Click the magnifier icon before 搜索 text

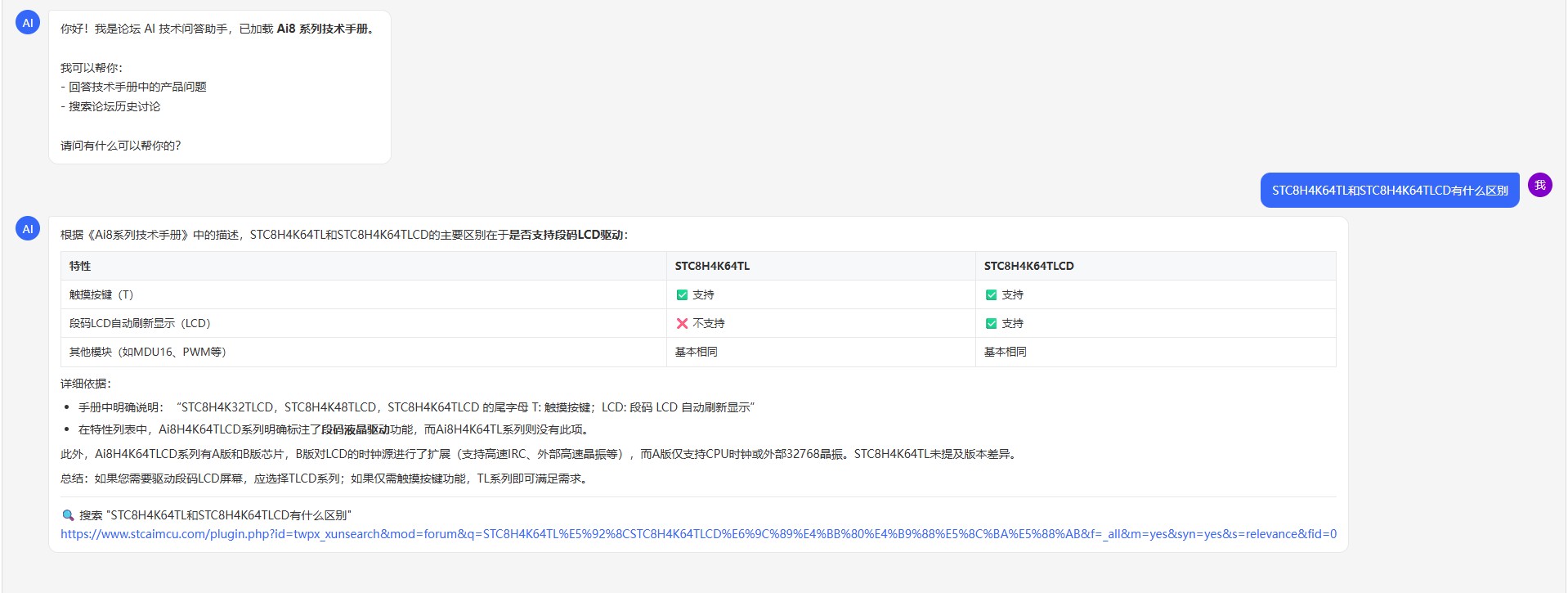tap(68, 515)
